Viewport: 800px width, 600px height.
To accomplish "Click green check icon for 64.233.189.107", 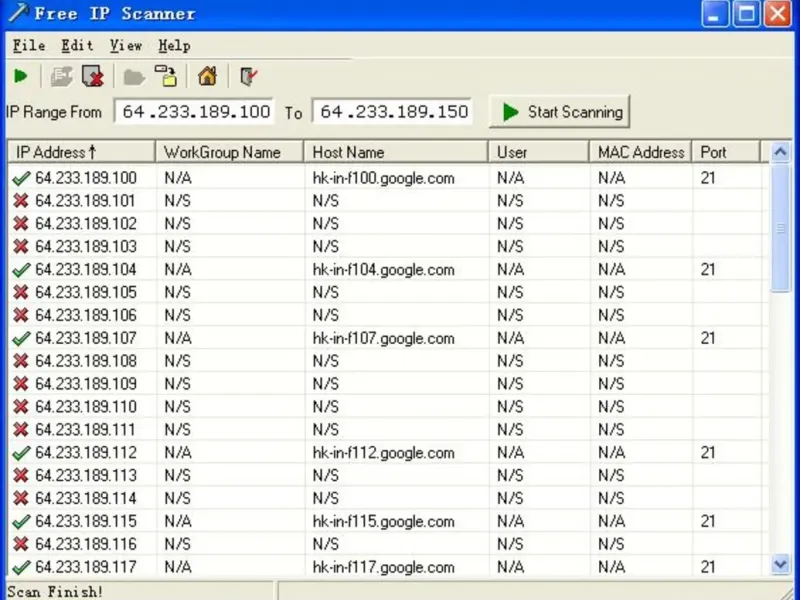I will coord(21,338).
